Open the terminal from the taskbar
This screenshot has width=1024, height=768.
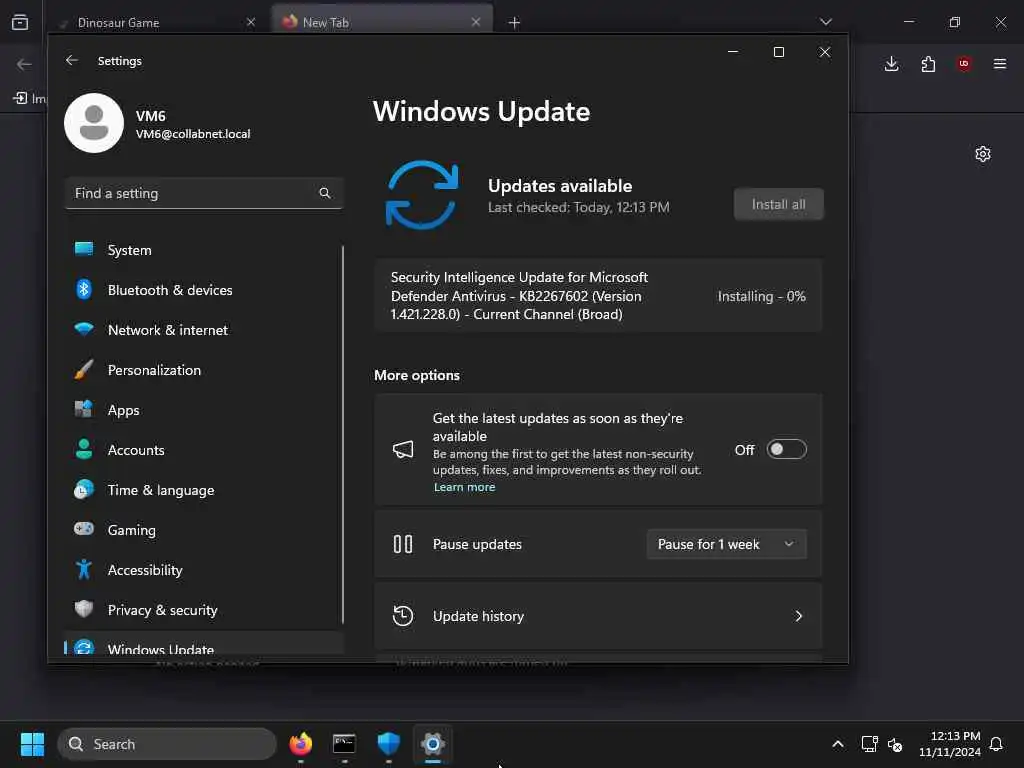(x=344, y=744)
